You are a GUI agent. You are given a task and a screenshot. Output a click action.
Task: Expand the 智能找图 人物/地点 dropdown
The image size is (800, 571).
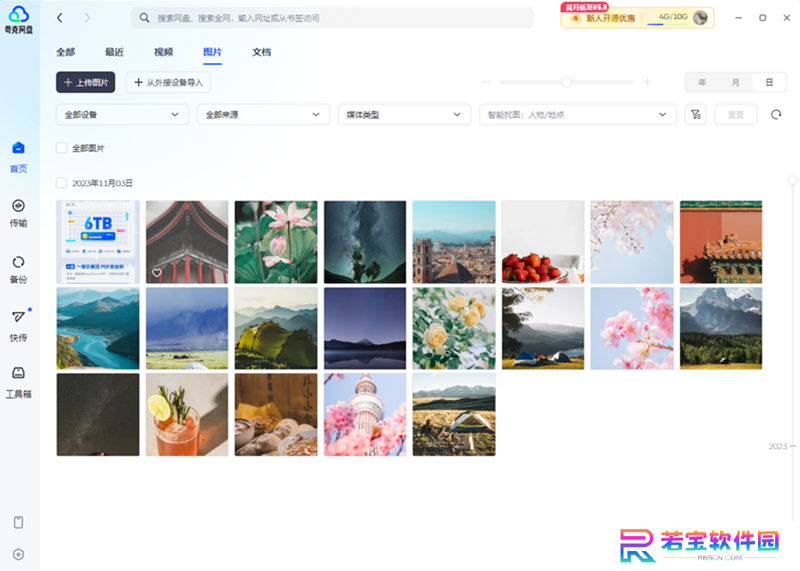pyautogui.click(x=578, y=114)
